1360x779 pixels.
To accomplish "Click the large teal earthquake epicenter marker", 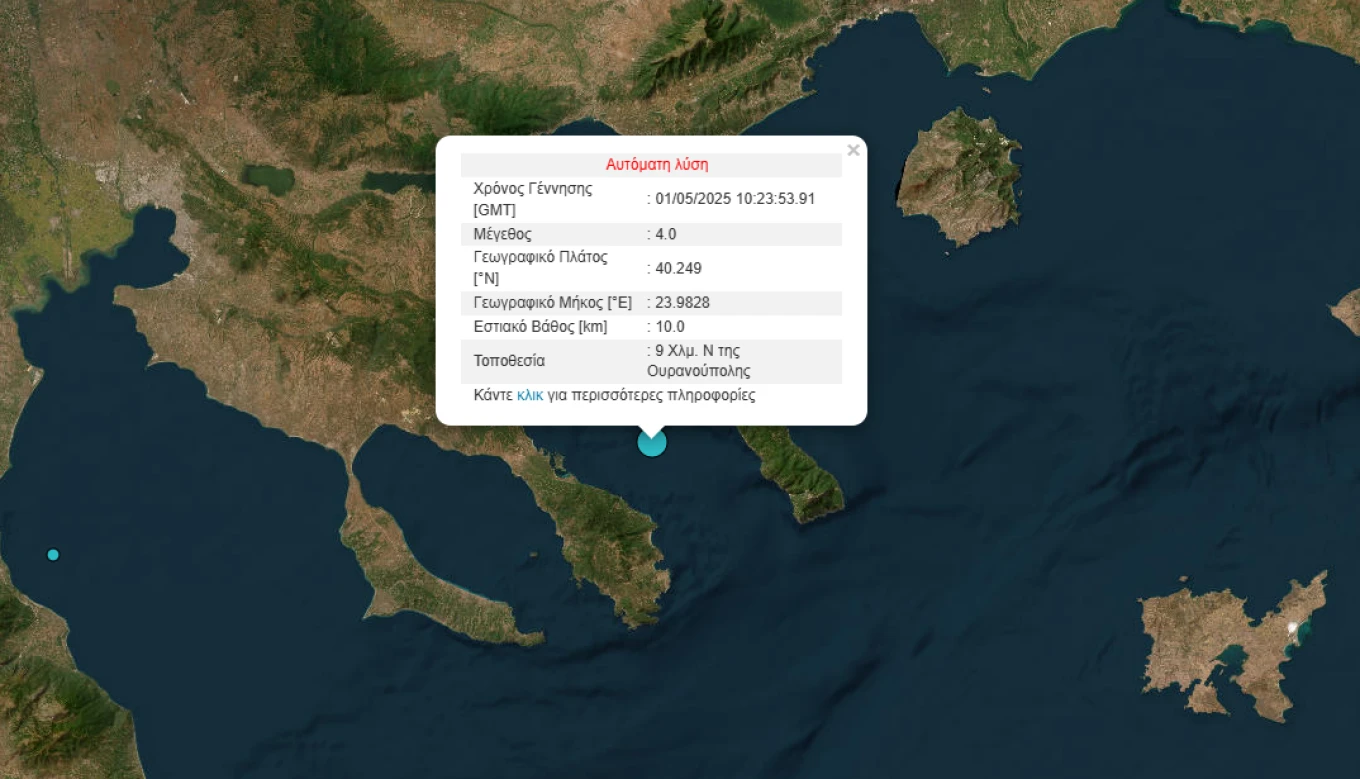I will 652,442.
